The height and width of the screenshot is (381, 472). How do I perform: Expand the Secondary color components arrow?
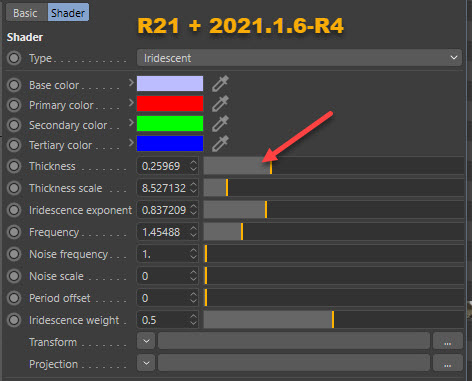pyautogui.click(x=131, y=123)
